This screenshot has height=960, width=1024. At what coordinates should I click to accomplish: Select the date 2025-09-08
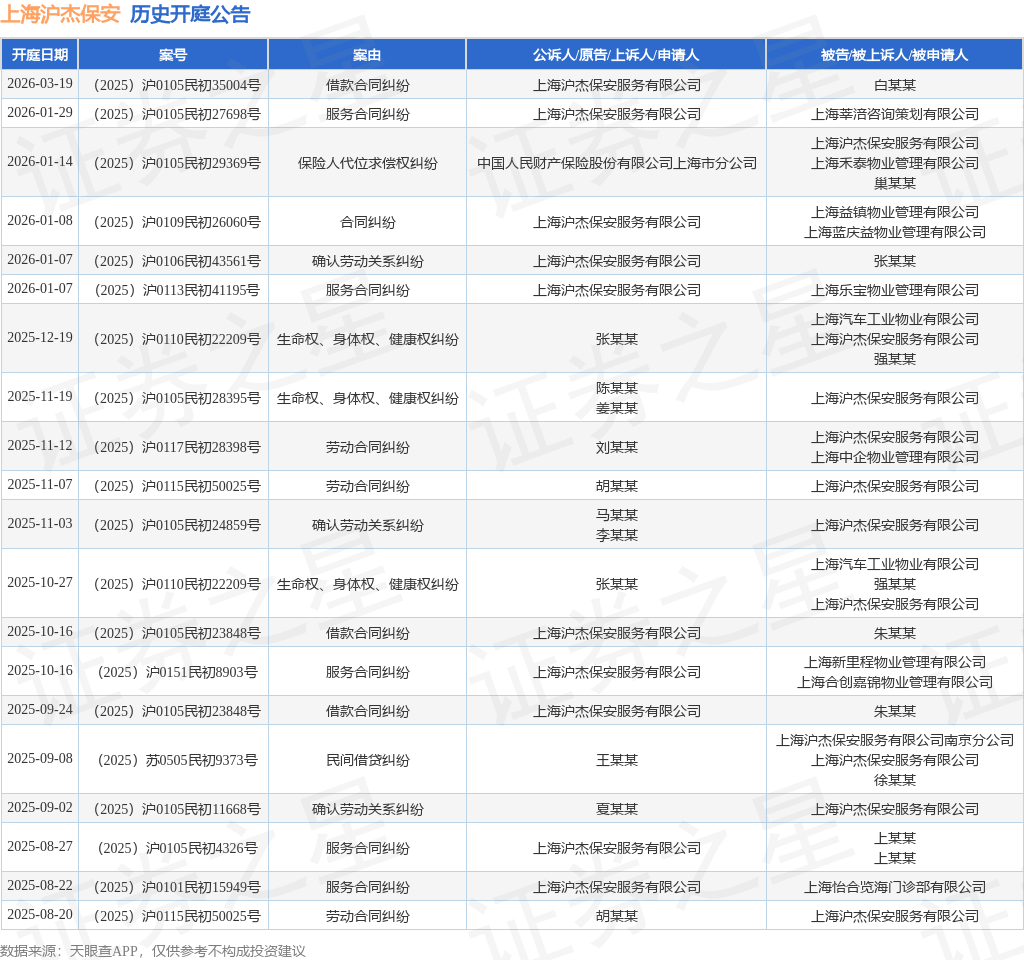click(x=40, y=759)
